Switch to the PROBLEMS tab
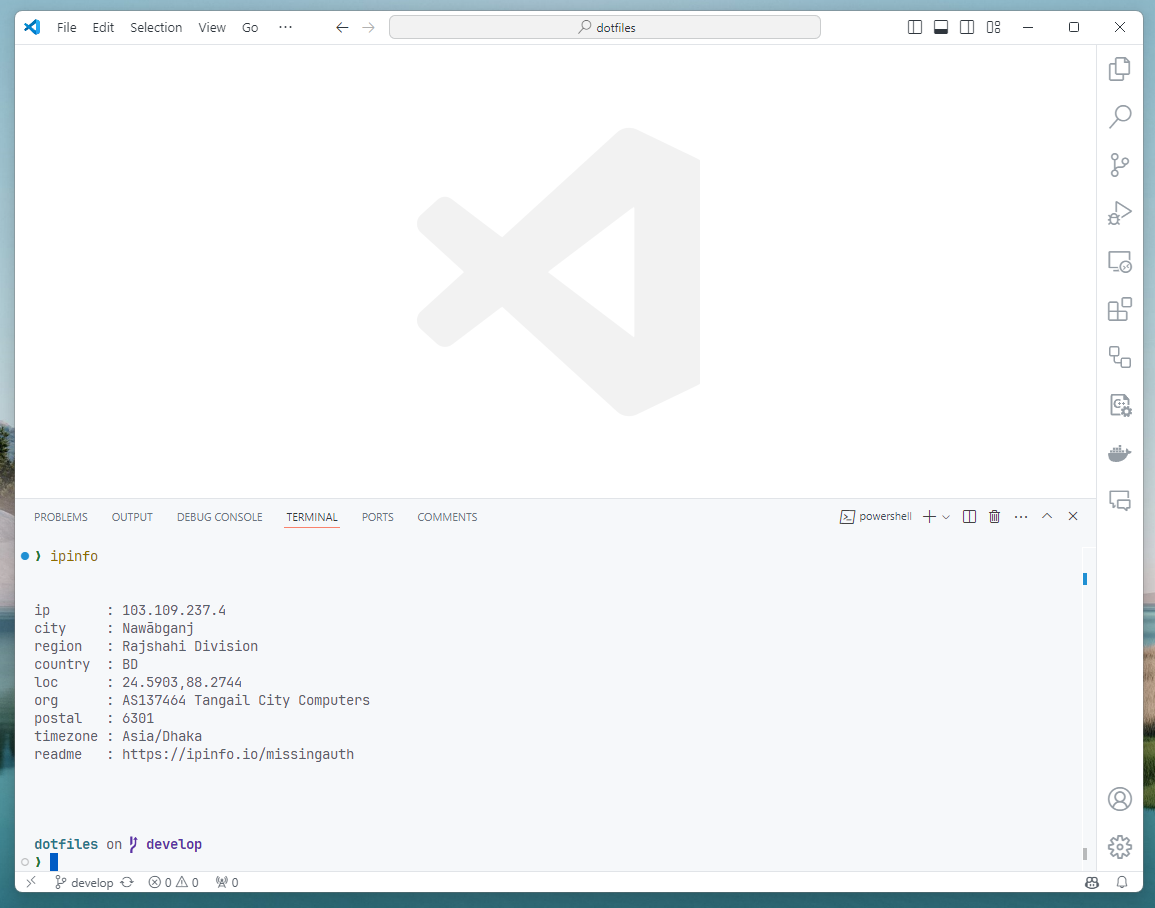The height and width of the screenshot is (908, 1155). click(60, 517)
